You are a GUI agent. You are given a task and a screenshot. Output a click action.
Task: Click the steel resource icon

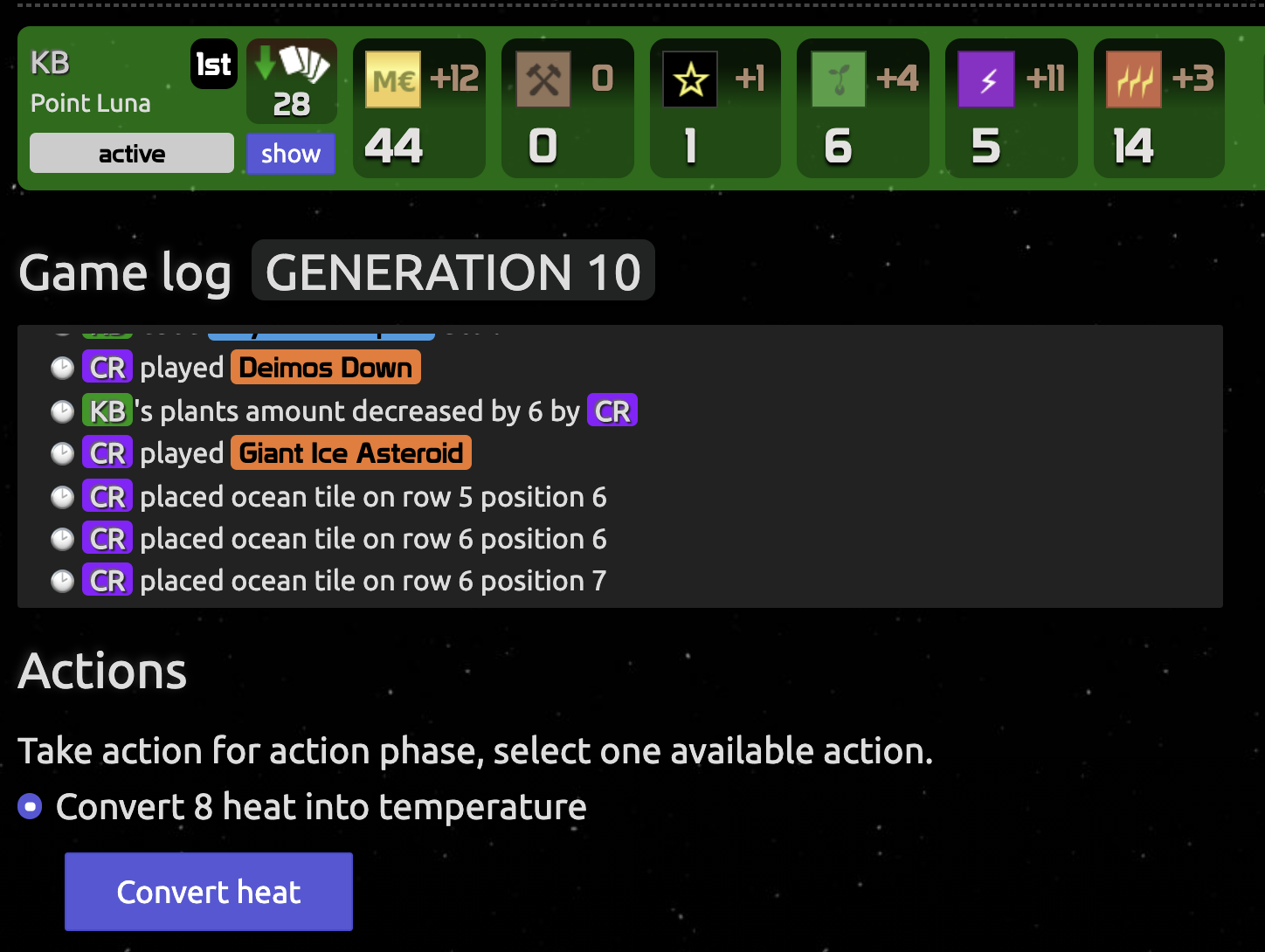coord(543,79)
